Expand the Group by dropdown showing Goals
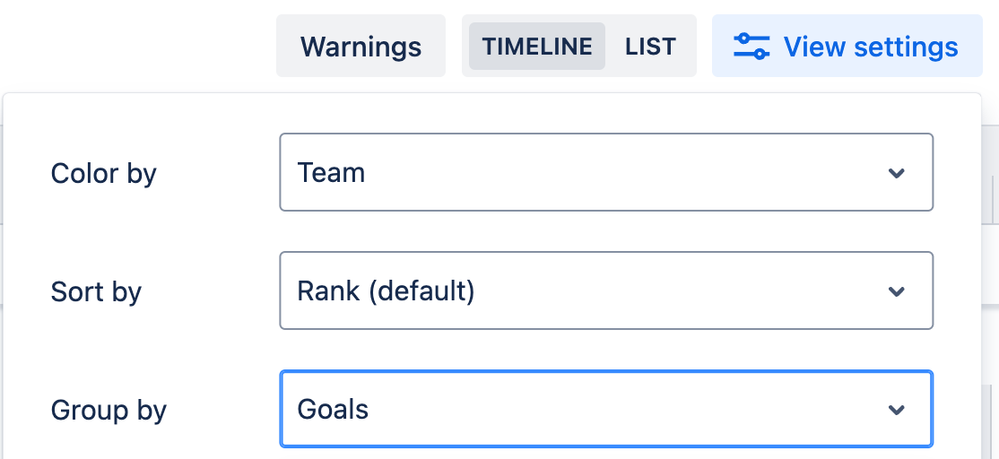999x459 pixels. 606,409
